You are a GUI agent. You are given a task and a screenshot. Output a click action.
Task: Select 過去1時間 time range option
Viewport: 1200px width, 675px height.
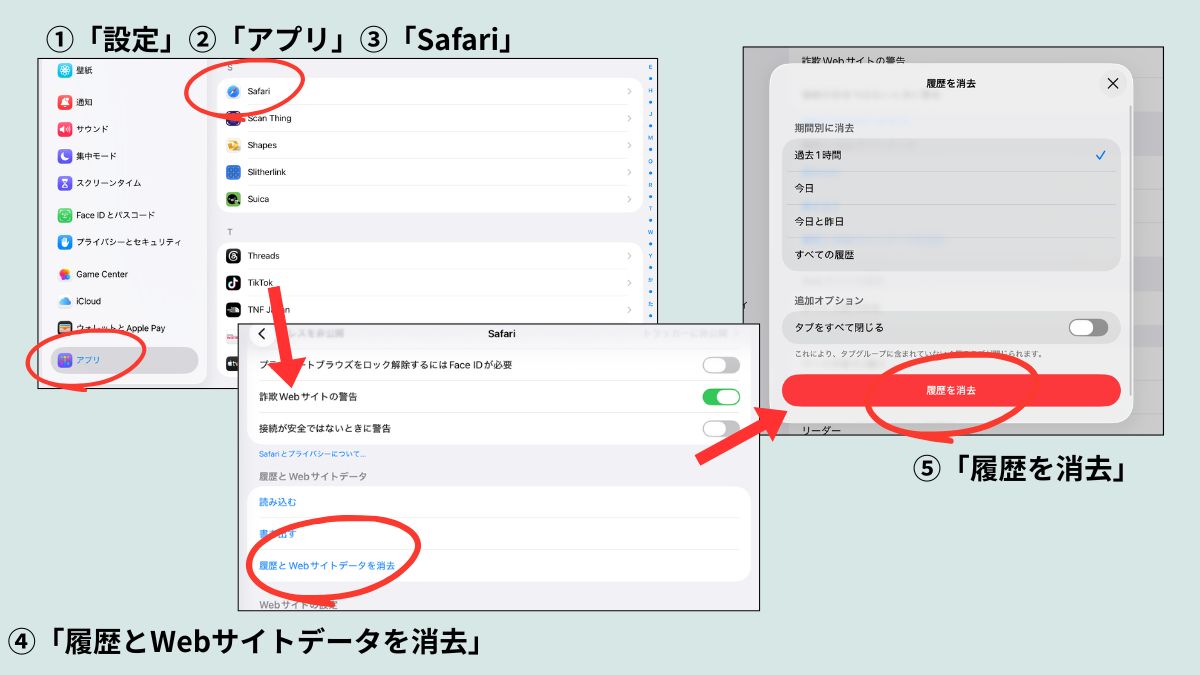[x=951, y=155]
